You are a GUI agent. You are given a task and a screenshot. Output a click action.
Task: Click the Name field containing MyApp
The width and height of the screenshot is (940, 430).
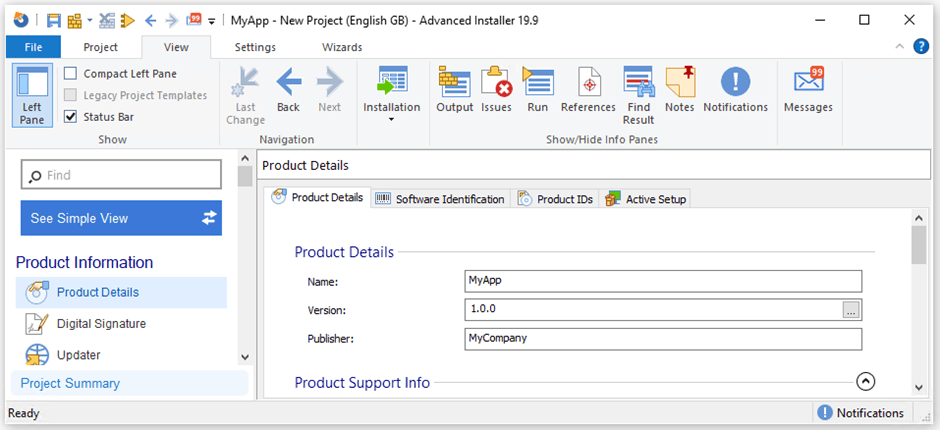(663, 281)
